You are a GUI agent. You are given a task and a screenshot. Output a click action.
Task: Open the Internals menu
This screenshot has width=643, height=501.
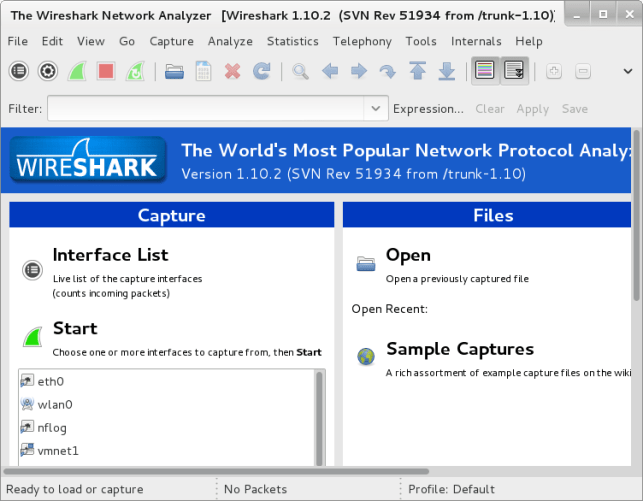point(476,41)
